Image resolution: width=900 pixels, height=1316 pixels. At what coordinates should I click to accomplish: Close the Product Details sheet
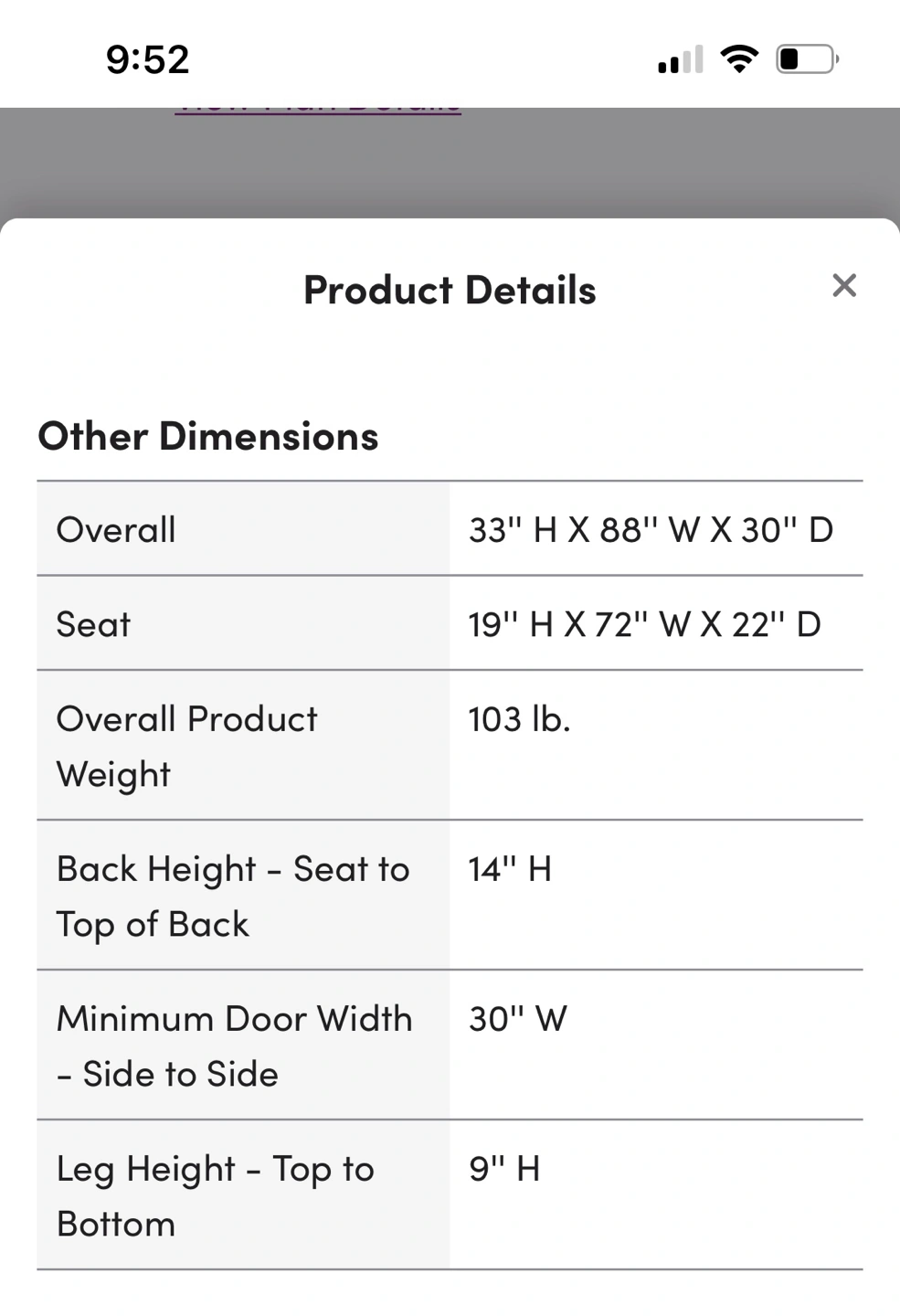pos(844,285)
